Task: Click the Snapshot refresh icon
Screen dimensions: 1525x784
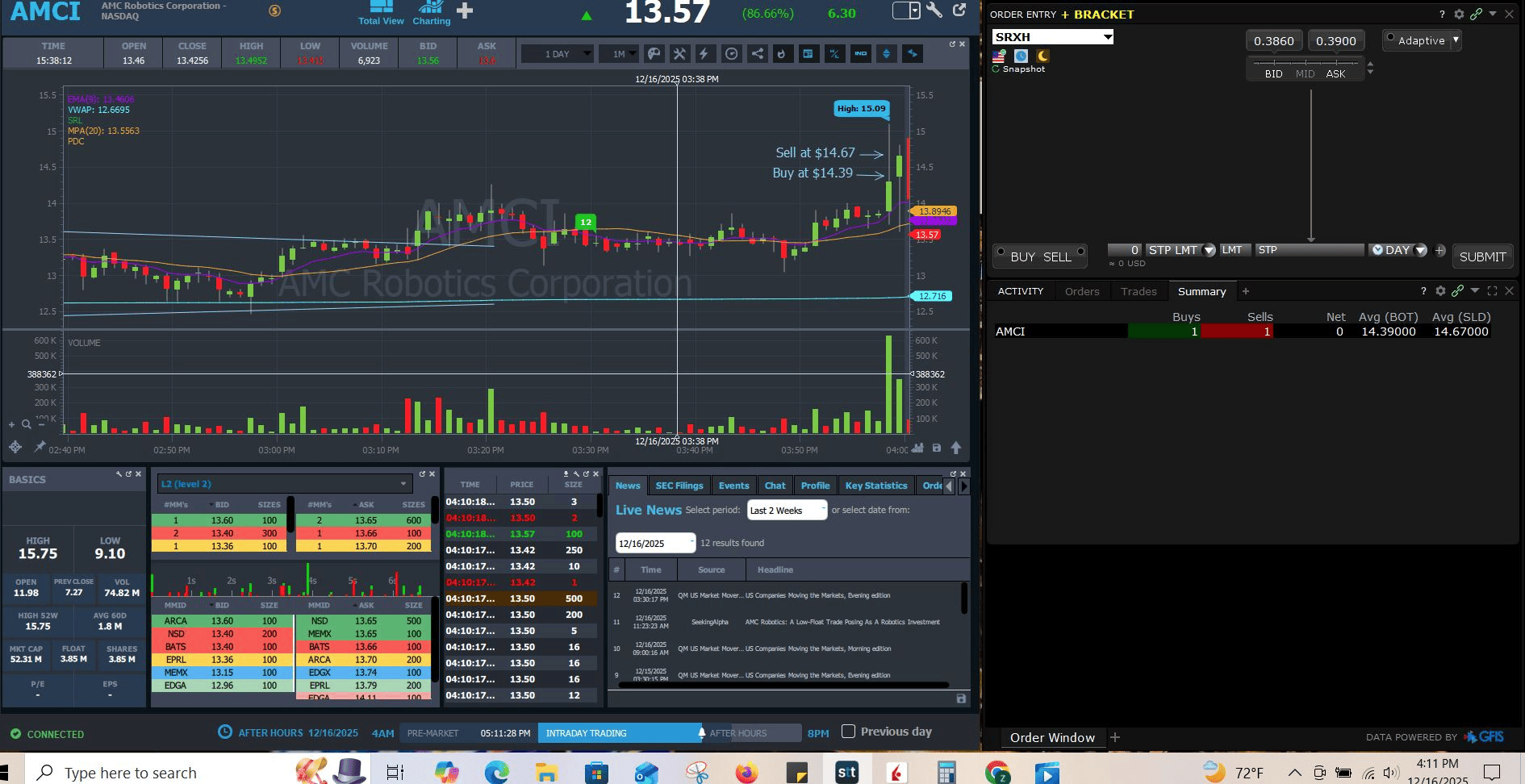Action: (996, 69)
